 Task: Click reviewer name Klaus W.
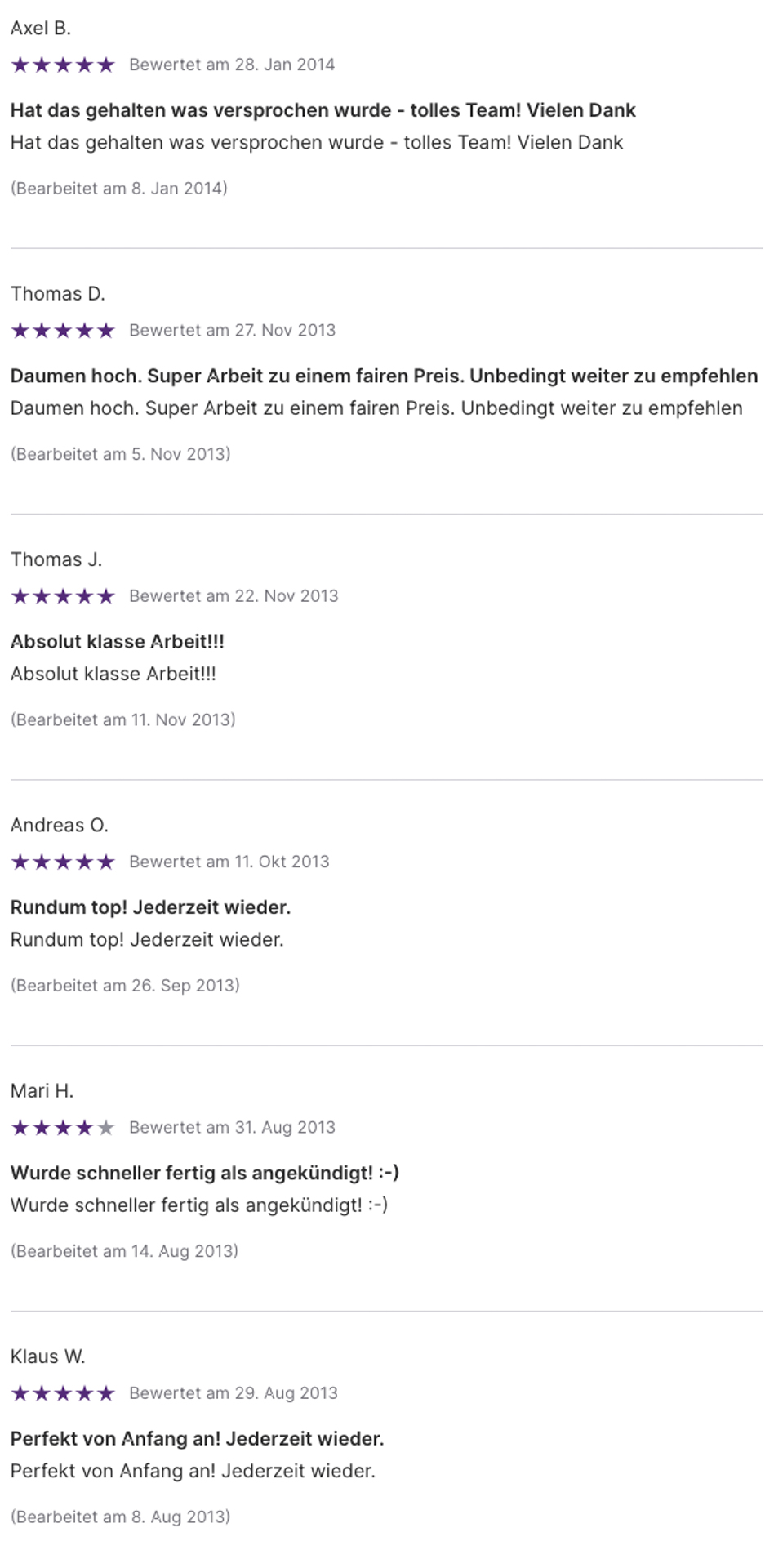(48, 1356)
